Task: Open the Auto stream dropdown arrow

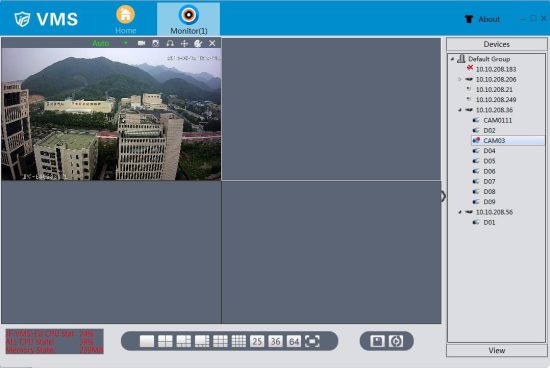Action: coord(126,43)
